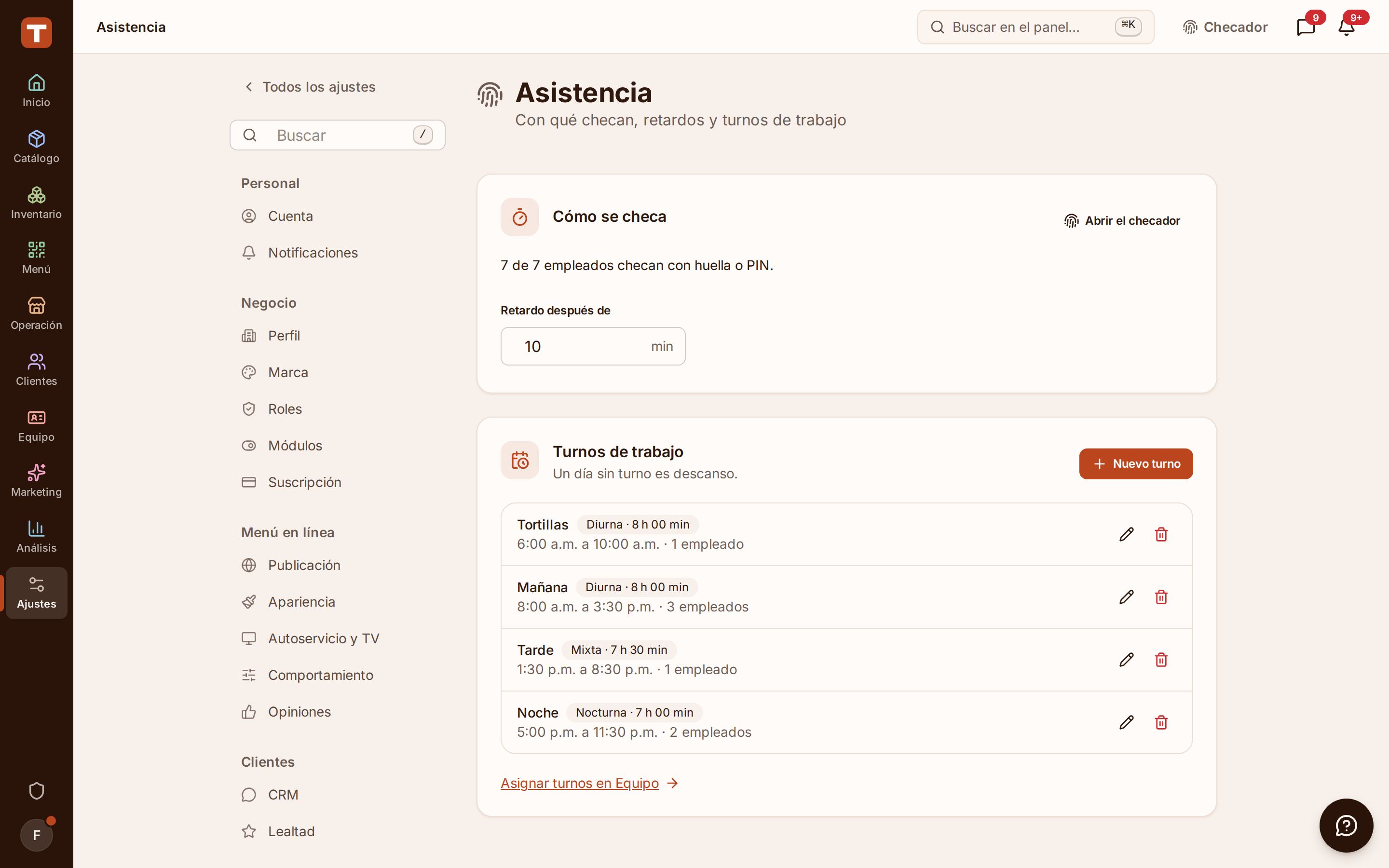This screenshot has height=868, width=1389.
Task: Open the help button in the corner
Action: (x=1346, y=826)
